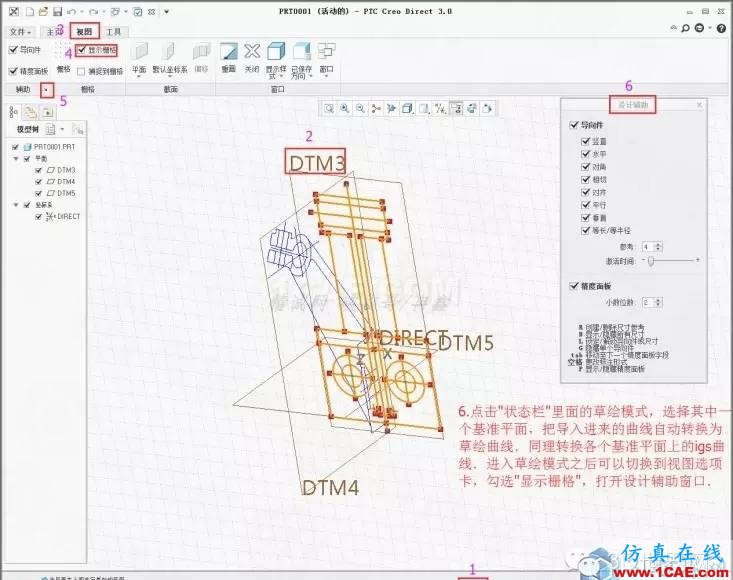Image resolution: width=733 pixels, height=580 pixels.
Task: Open model tree settings dropdown arrow
Action: click(62, 129)
